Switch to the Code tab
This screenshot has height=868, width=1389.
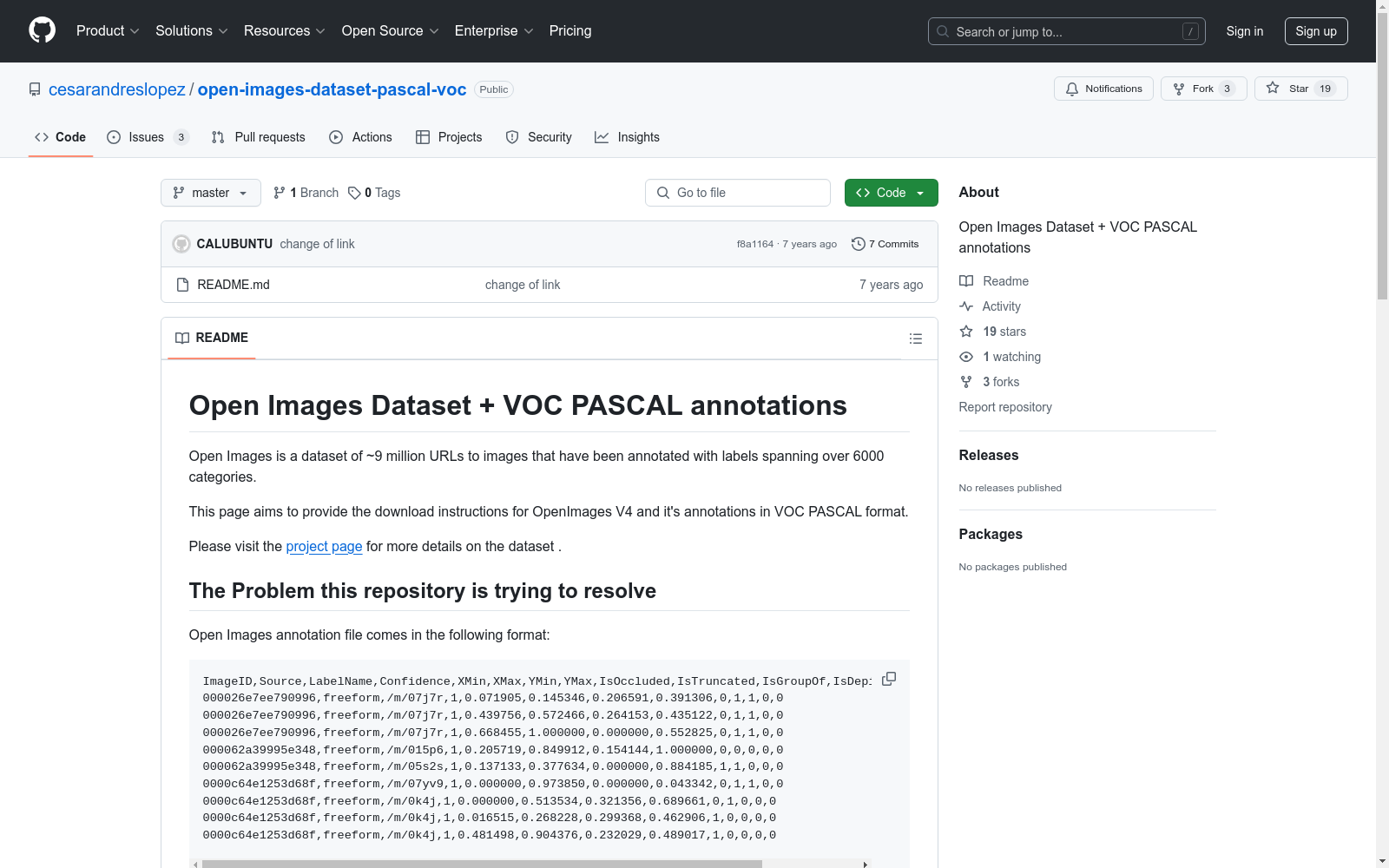(x=61, y=137)
